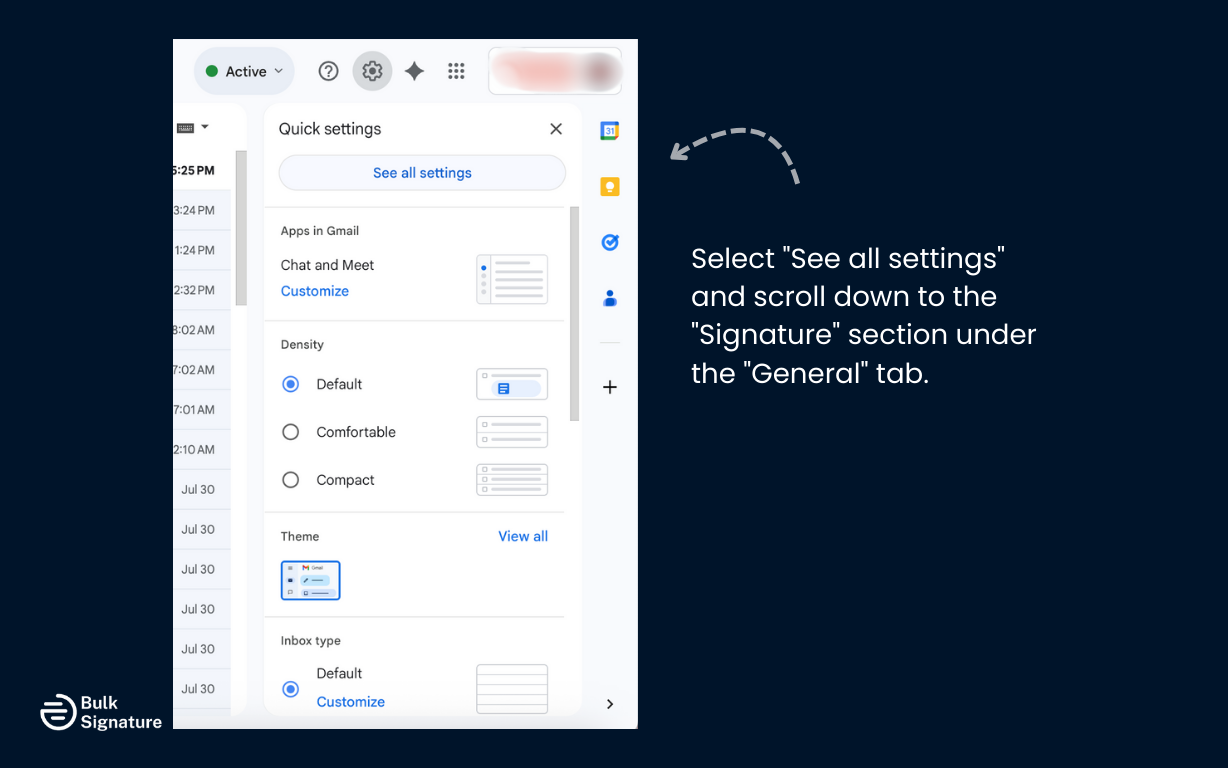Open the input tools keyboard dropdown
1228x768 pixels.
(x=192, y=127)
